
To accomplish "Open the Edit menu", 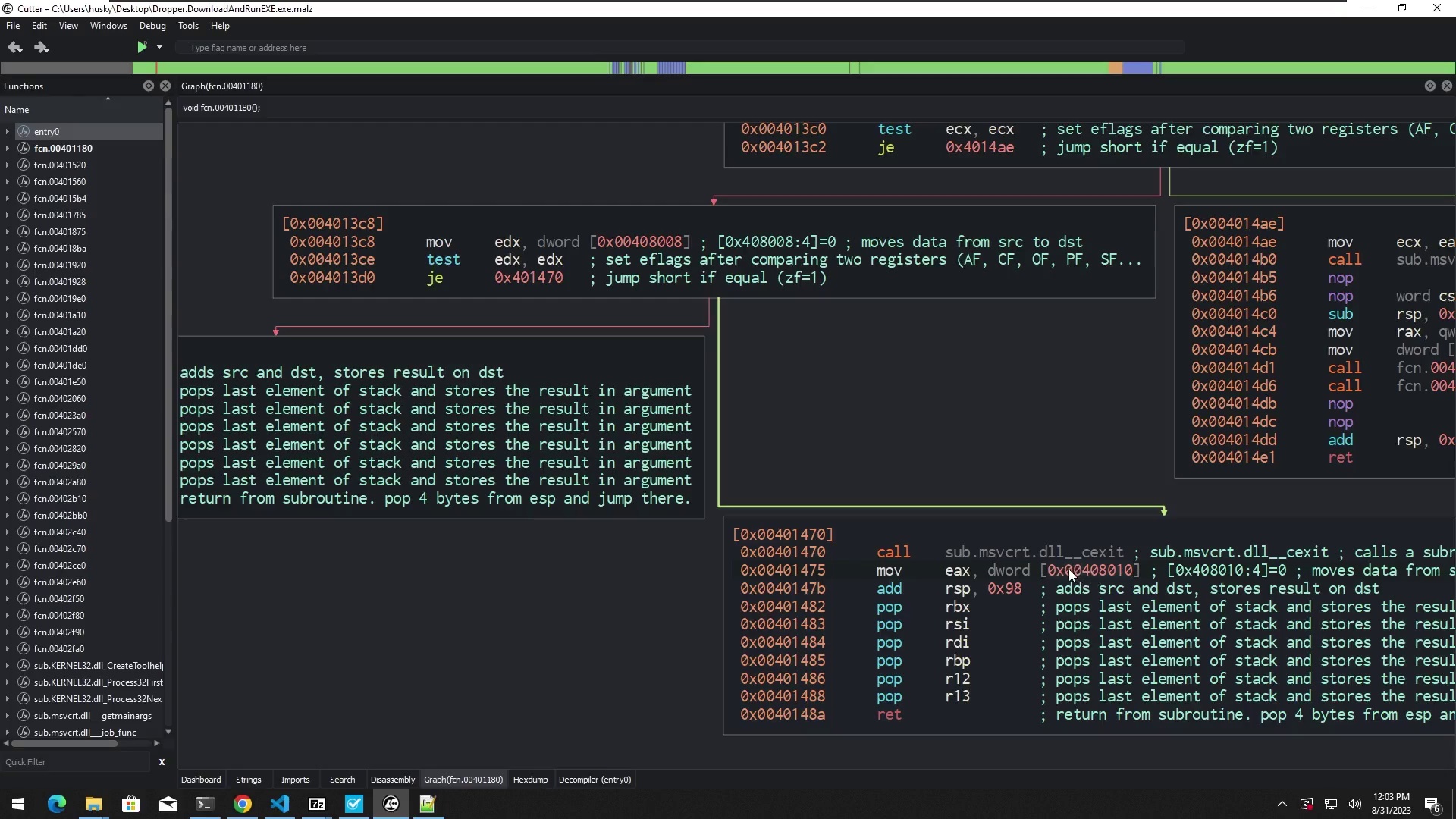I will point(39,26).
